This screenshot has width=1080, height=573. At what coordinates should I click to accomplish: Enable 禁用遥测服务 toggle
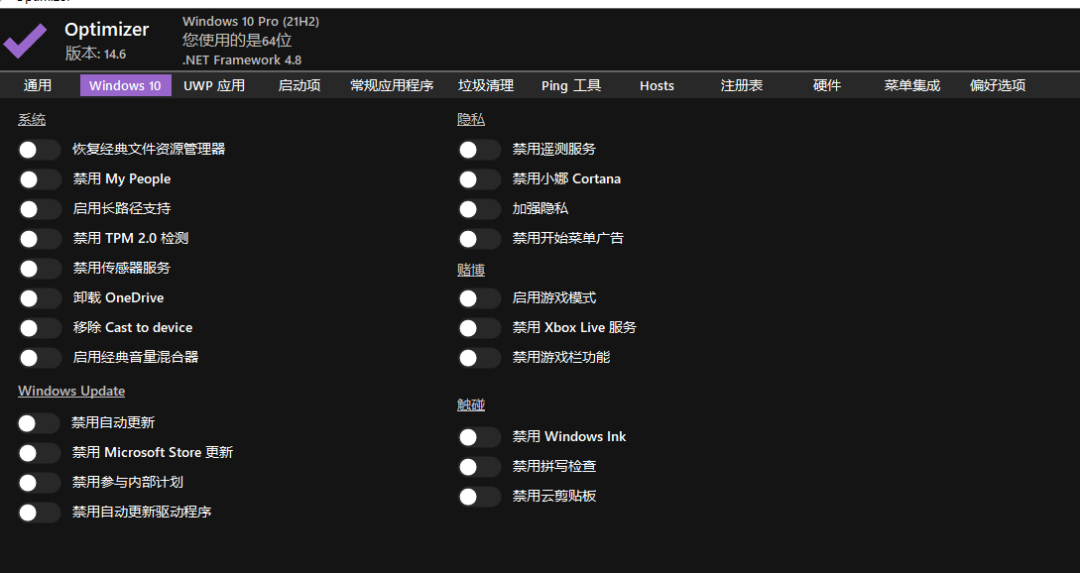(479, 149)
